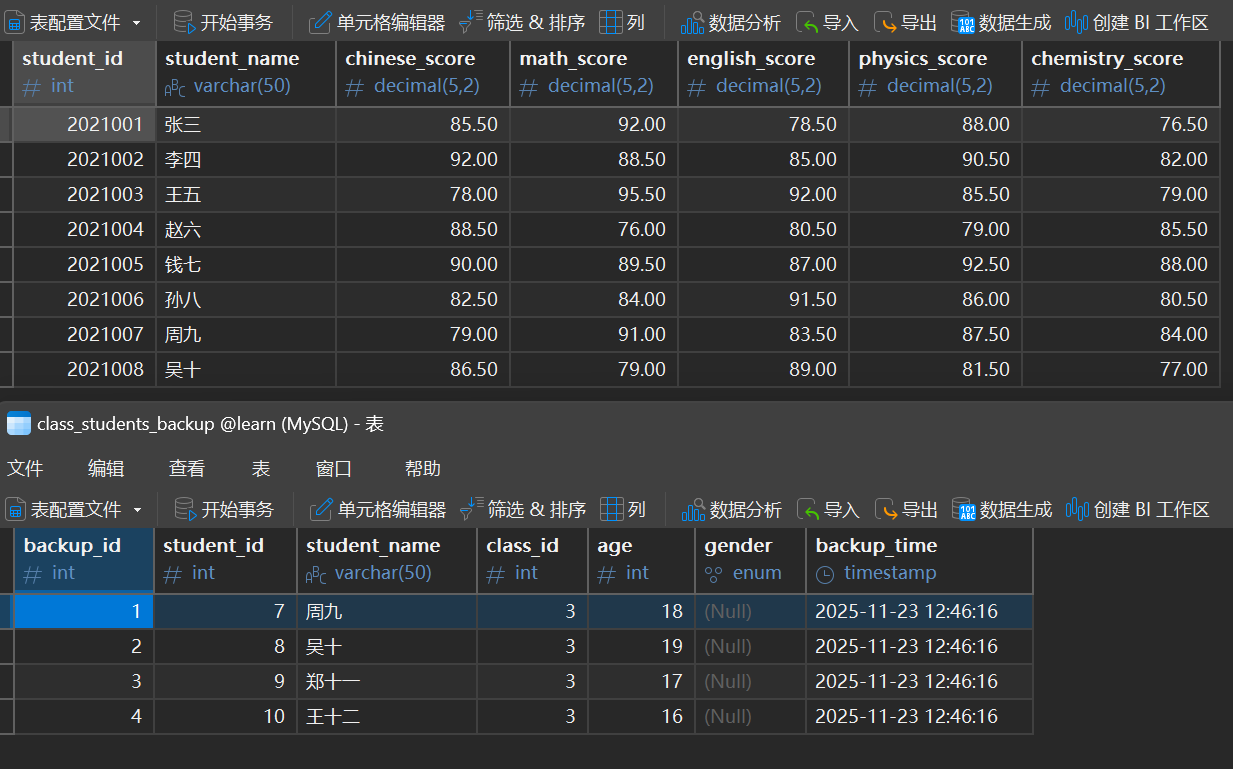The width and height of the screenshot is (1233, 769).
Task: Click the age column header
Action: pos(642,560)
